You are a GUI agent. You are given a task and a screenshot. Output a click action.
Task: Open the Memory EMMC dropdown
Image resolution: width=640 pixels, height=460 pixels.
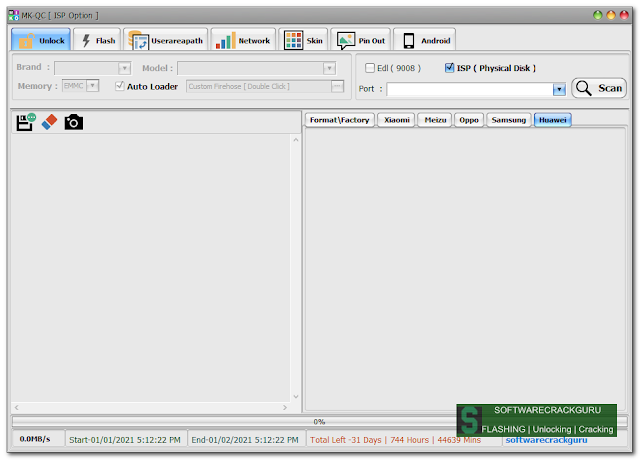(93, 86)
